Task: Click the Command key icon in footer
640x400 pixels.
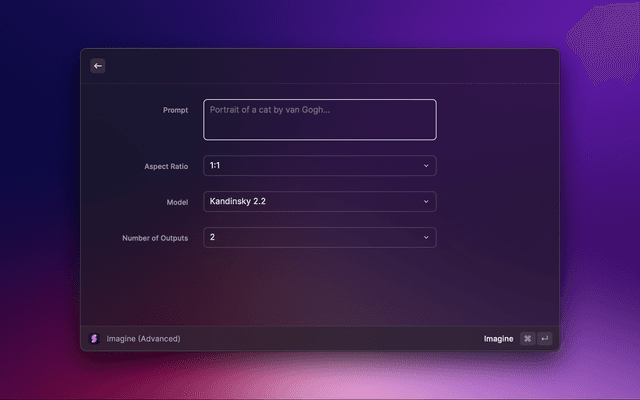Action: pyautogui.click(x=527, y=338)
